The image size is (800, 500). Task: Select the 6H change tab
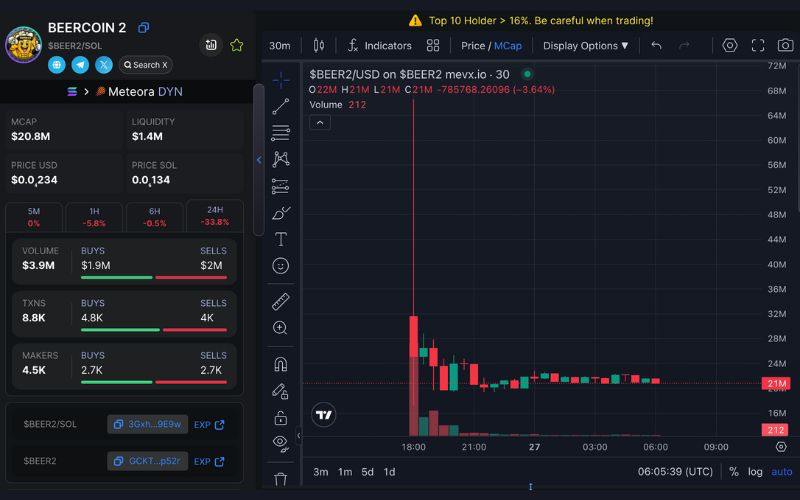click(154, 217)
